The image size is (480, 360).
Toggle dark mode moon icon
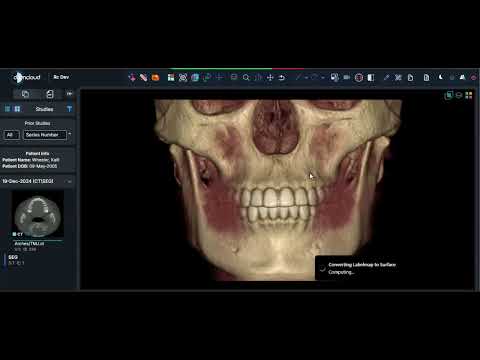pyautogui.click(x=441, y=77)
